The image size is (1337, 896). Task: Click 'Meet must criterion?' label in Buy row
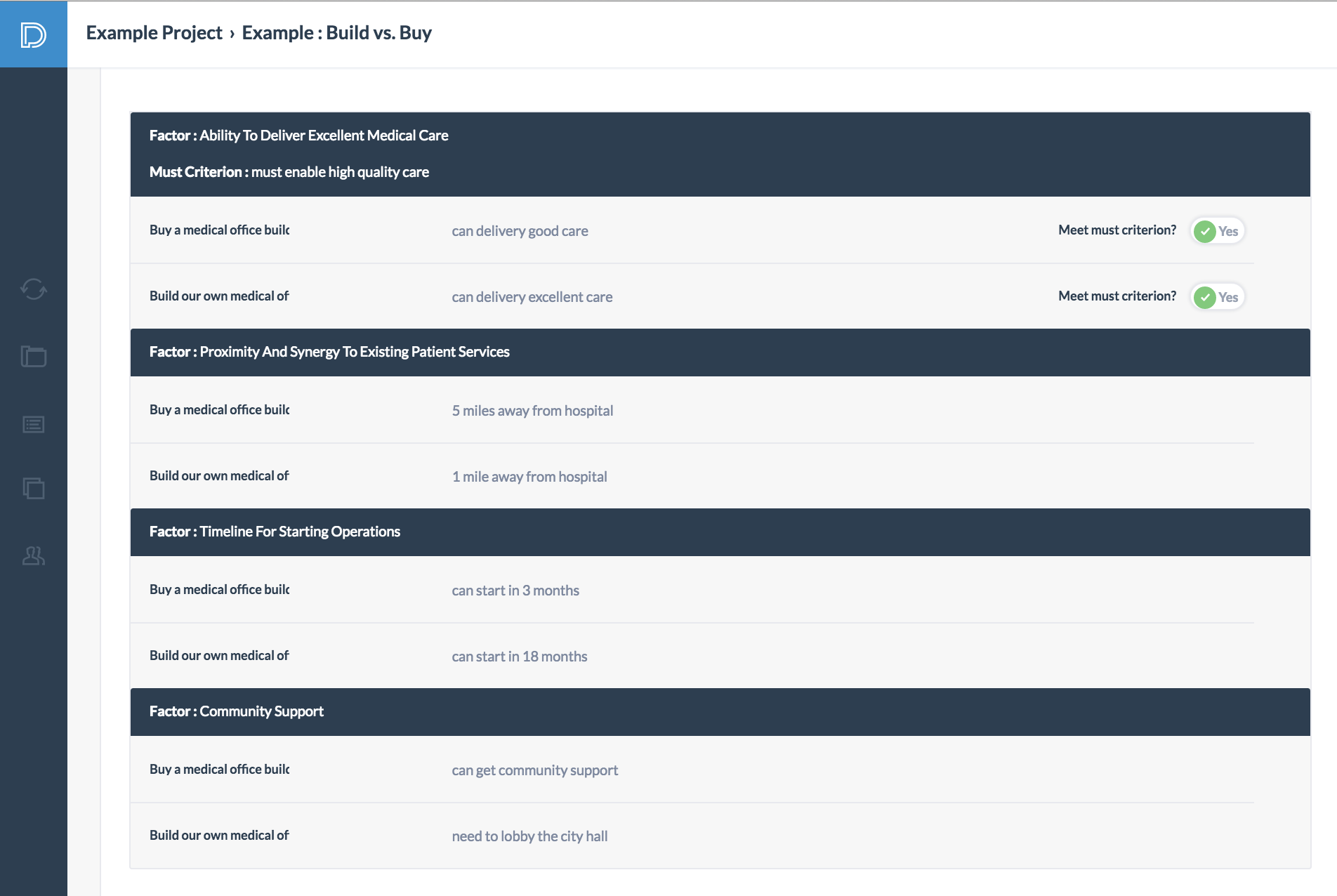click(x=1117, y=230)
